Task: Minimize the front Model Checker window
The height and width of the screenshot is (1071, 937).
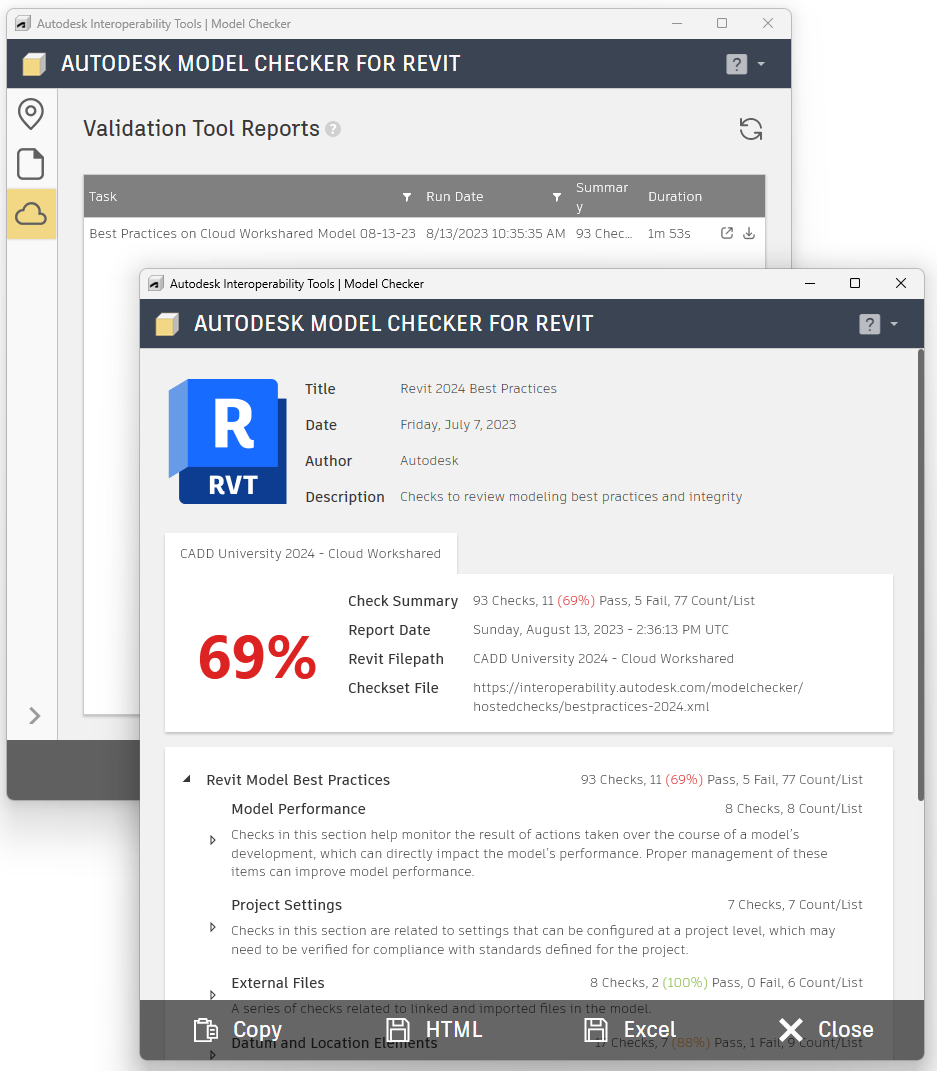Action: [x=810, y=283]
